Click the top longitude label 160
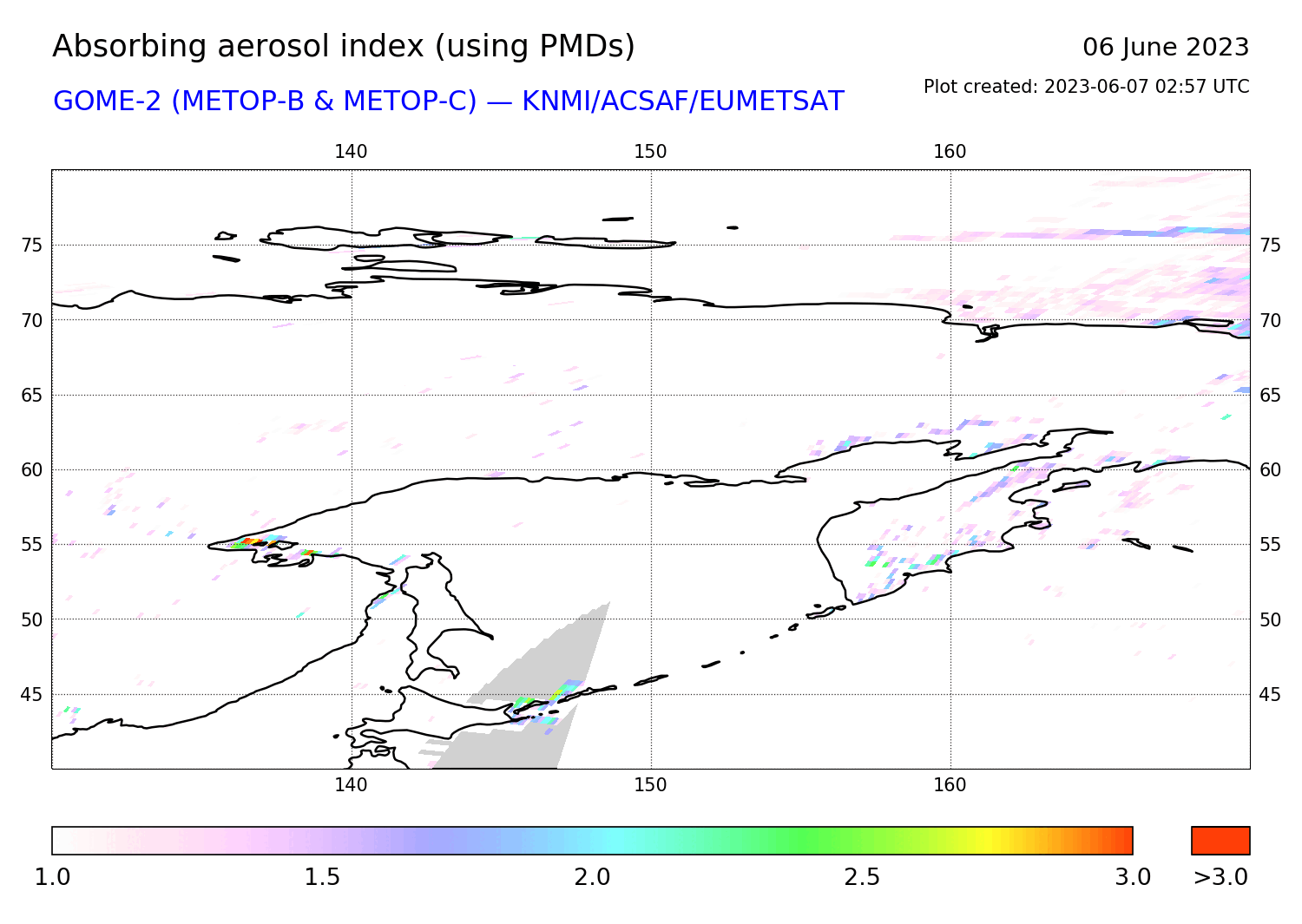 click(x=950, y=152)
